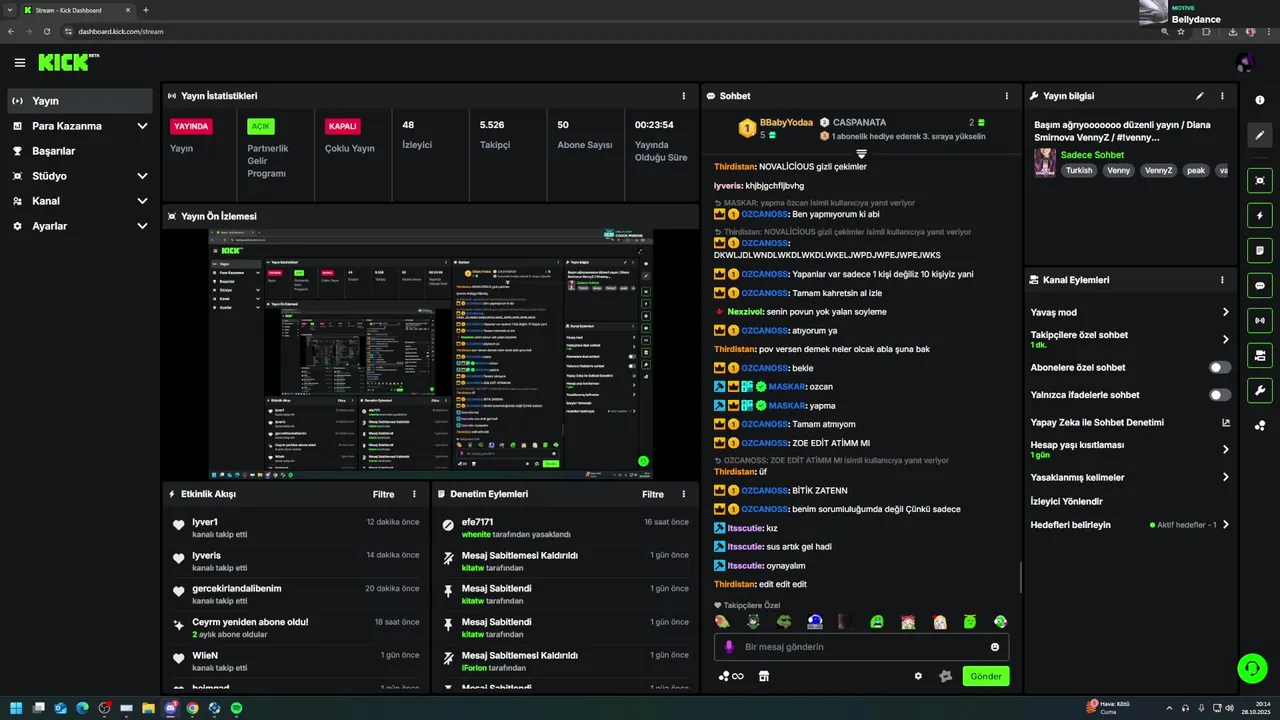Select Yayın in the sidebar
The width and height of the screenshot is (1280, 720).
tap(80, 101)
